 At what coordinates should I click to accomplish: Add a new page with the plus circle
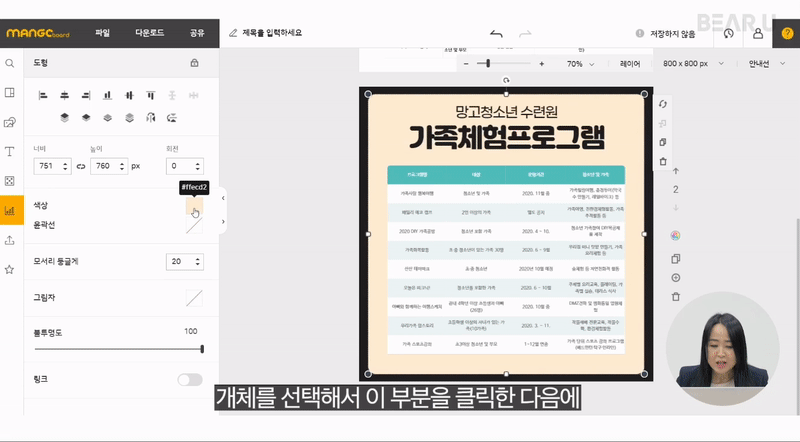click(676, 278)
